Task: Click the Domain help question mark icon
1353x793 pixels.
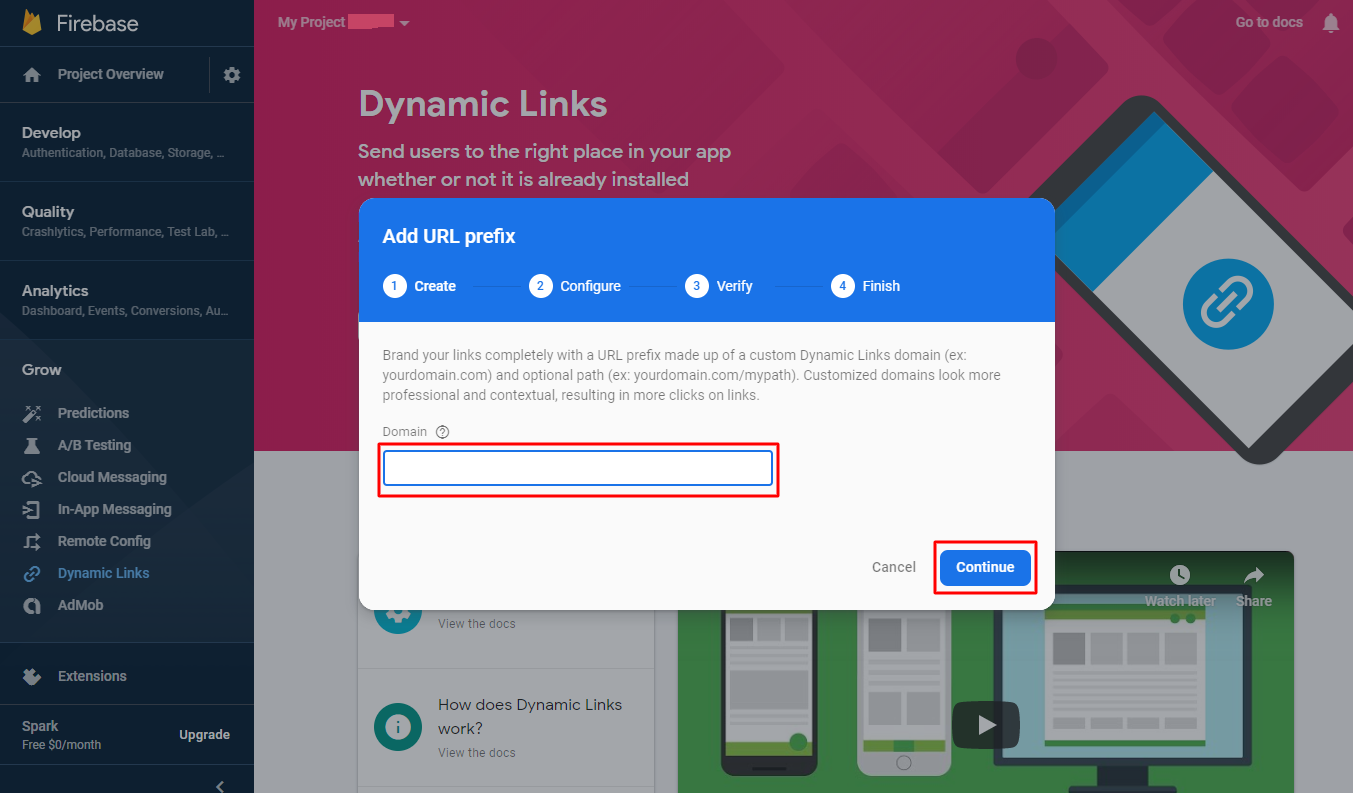Action: pyautogui.click(x=443, y=432)
